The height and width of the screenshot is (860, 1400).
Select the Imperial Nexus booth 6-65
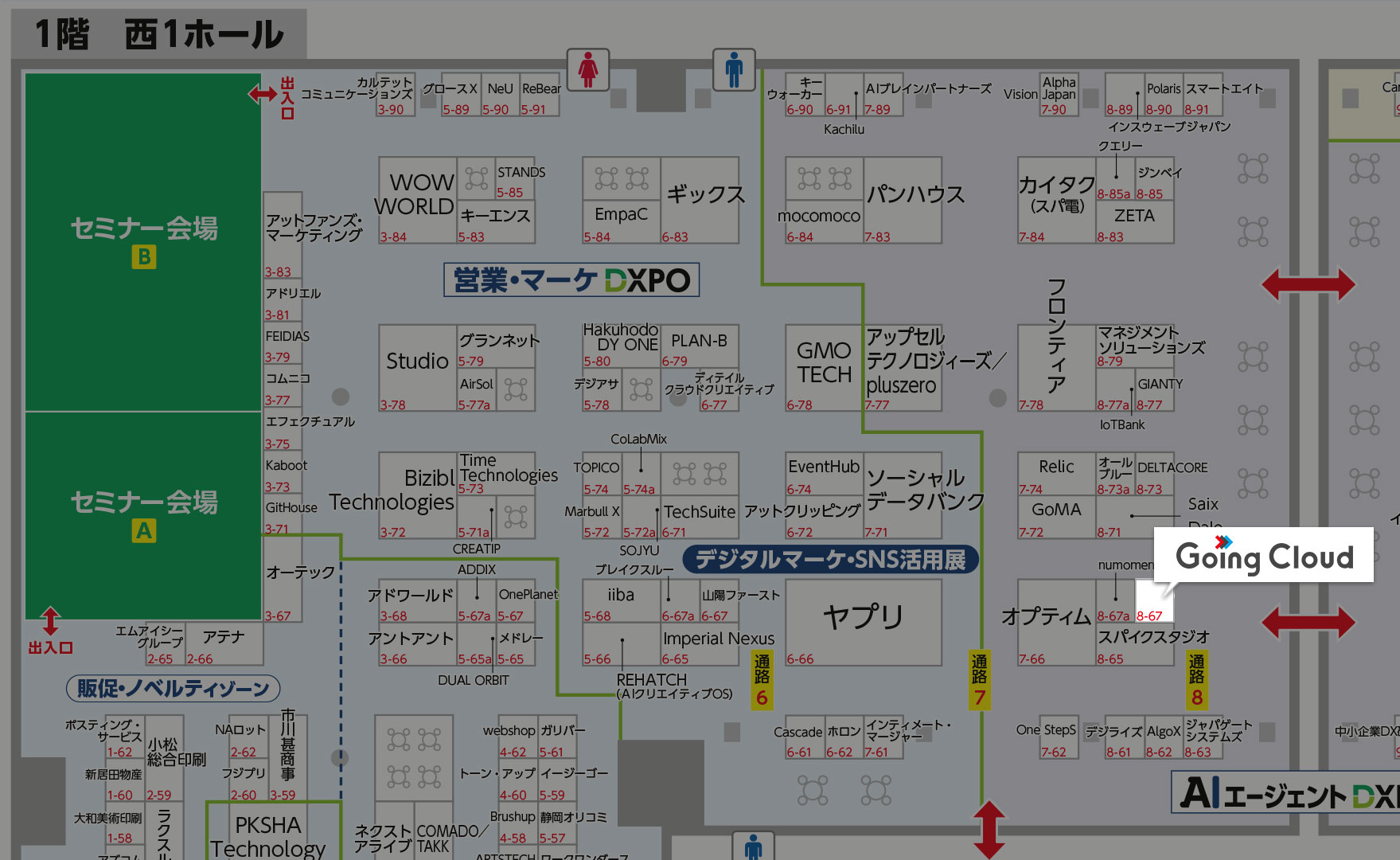[x=700, y=644]
